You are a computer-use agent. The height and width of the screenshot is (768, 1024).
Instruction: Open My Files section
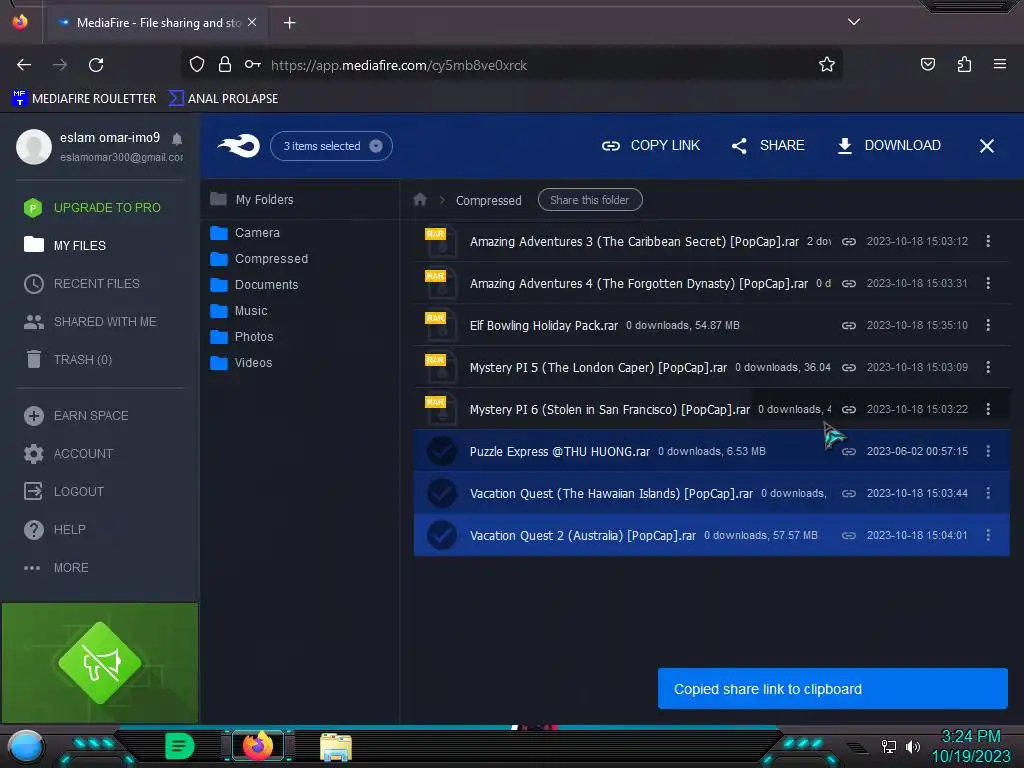[65, 246]
